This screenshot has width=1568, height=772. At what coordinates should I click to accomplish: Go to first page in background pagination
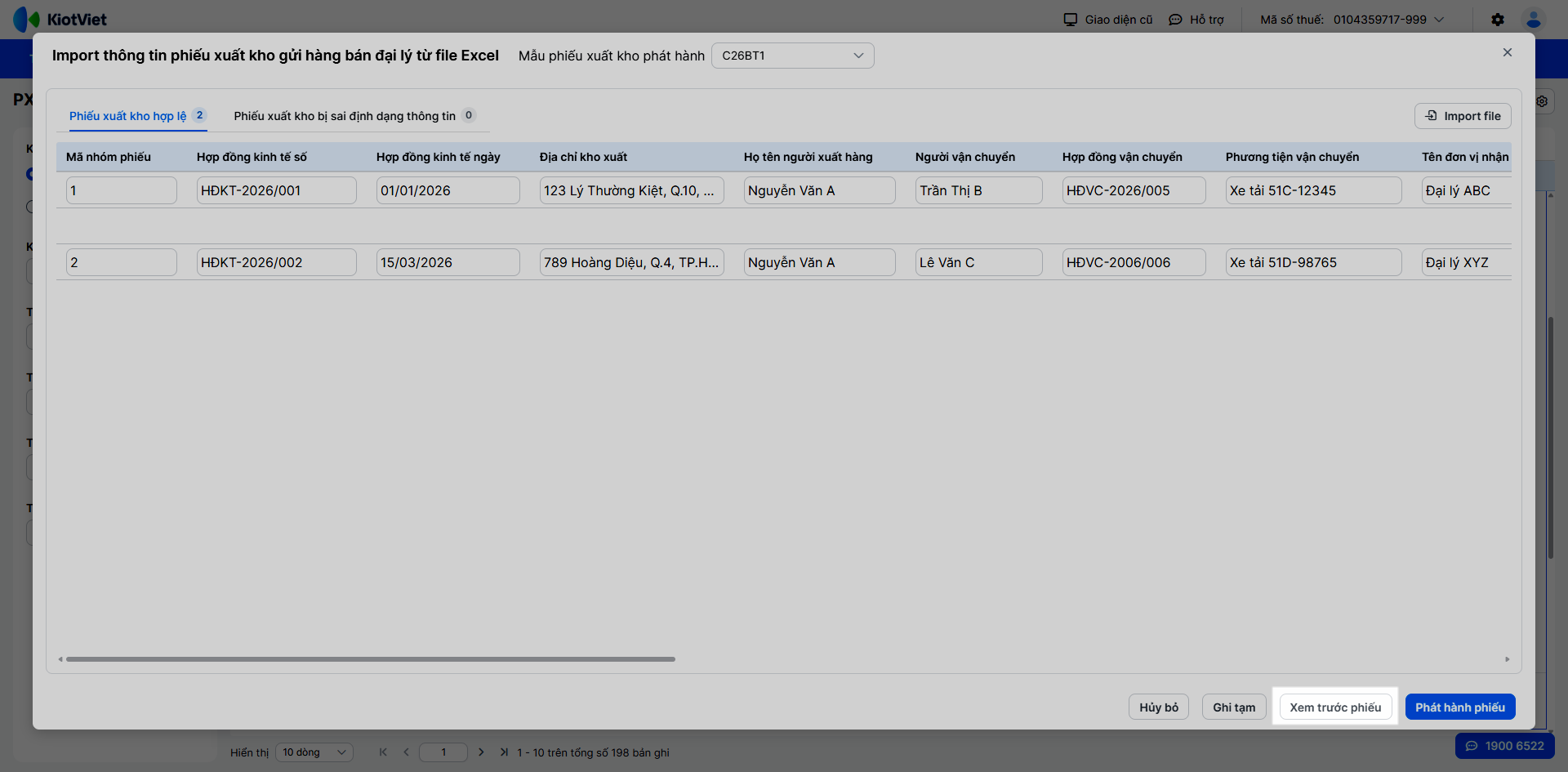383,752
